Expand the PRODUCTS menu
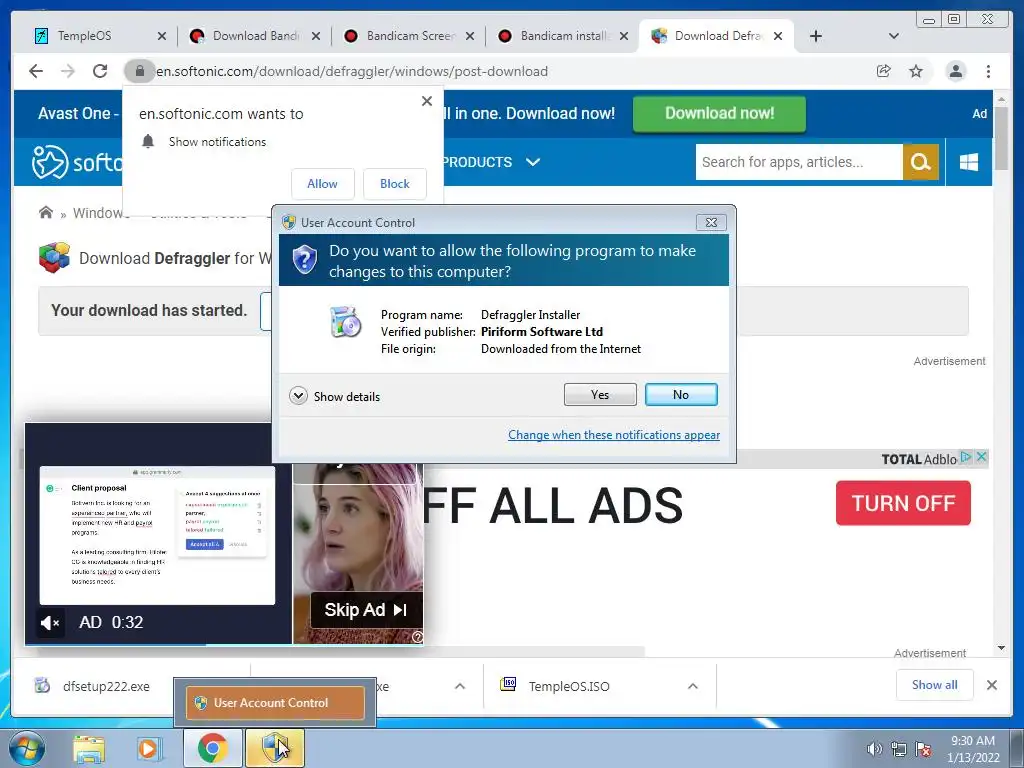Screen dimensions: 1024x768 [491, 162]
